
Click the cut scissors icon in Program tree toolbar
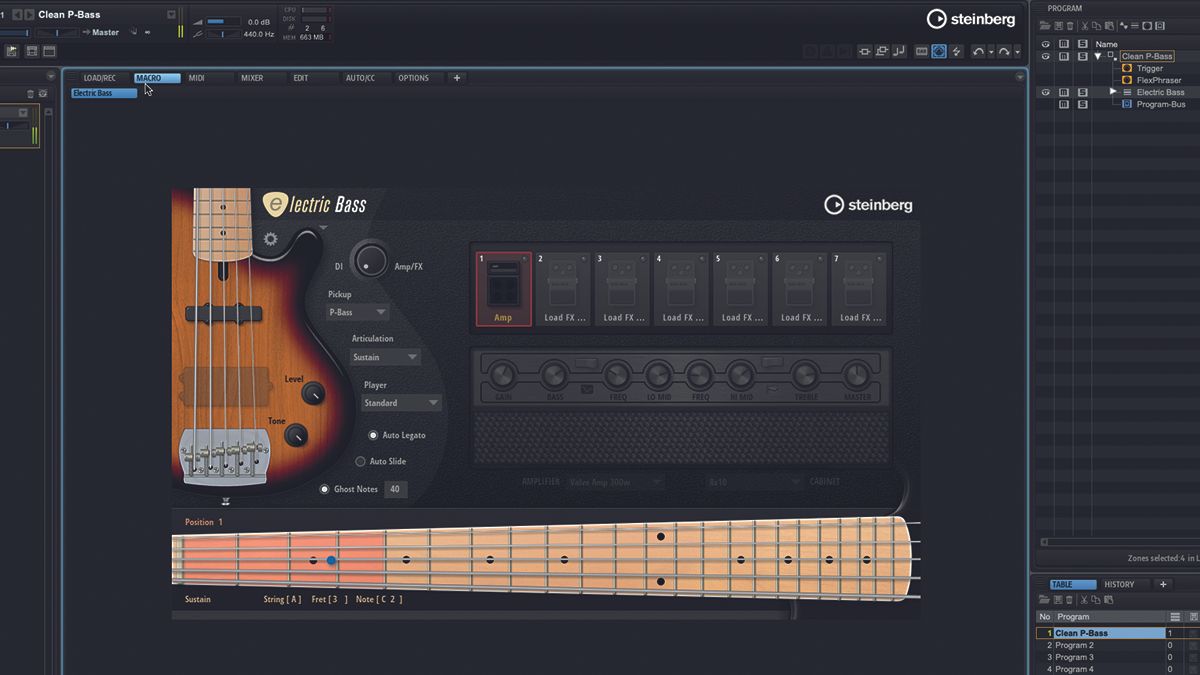pos(1084,25)
